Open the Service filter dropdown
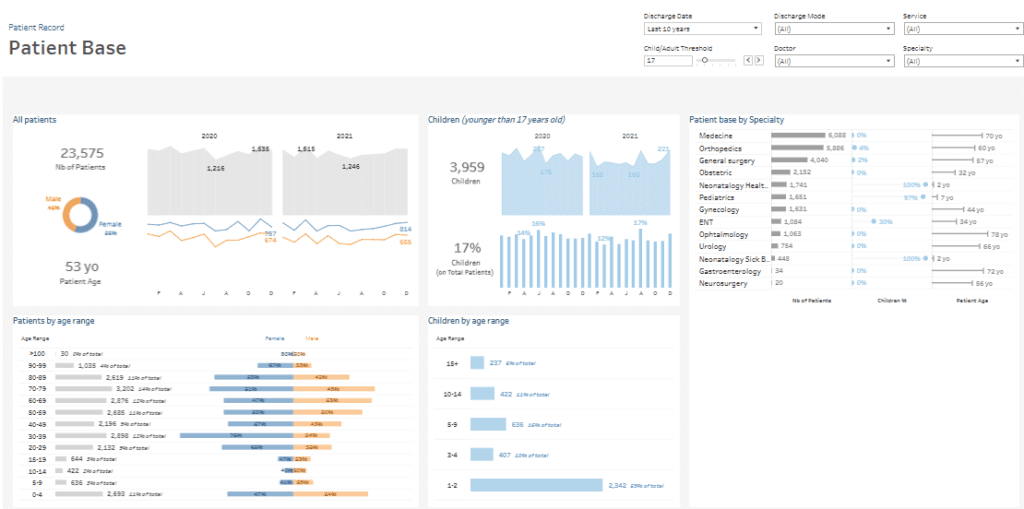Screen dimensions: 1024x509 click(x=963, y=29)
